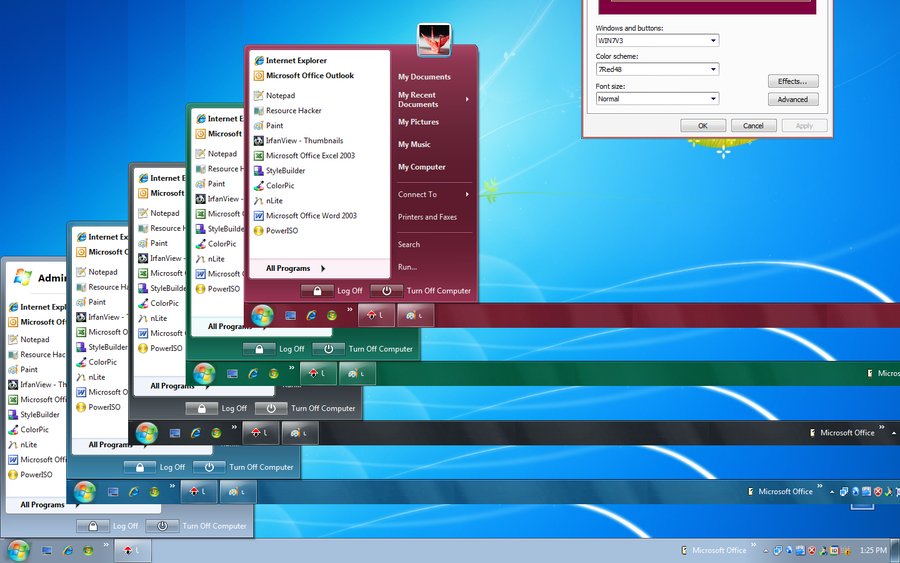The image size is (900, 563).
Task: Click Turn Off Computer in green start menu
Action: pyautogui.click(x=363, y=349)
